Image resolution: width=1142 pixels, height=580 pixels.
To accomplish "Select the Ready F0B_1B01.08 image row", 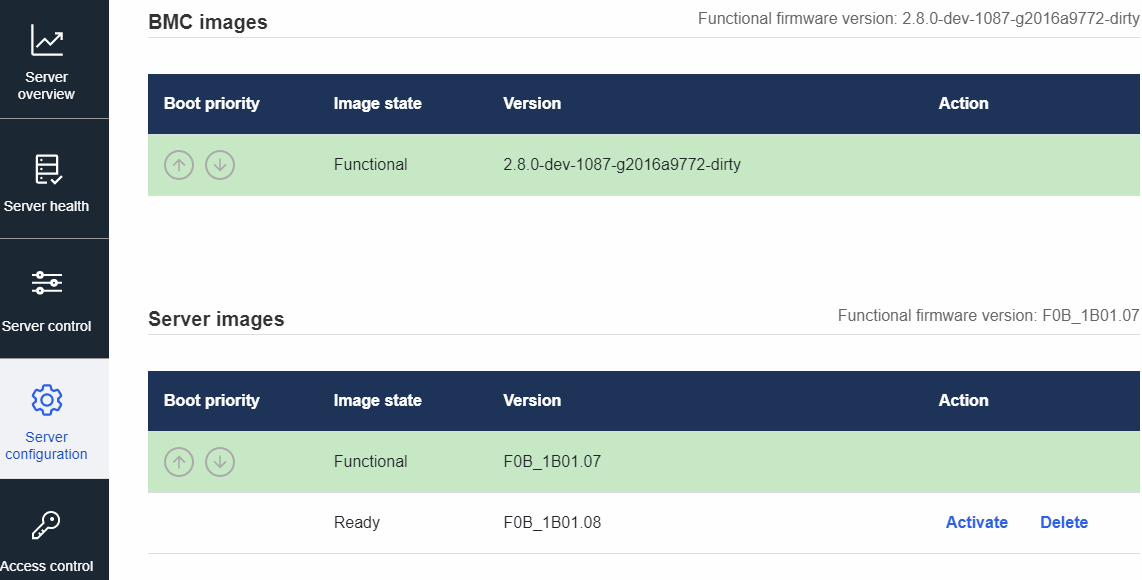I will pyautogui.click(x=552, y=522).
